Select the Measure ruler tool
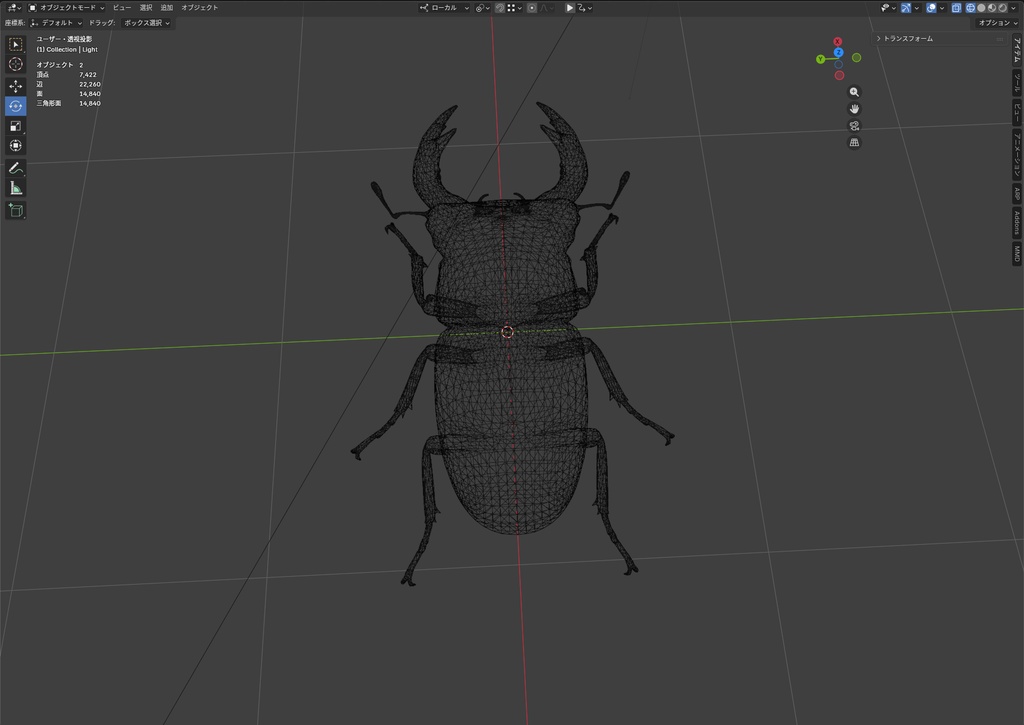This screenshot has height=725, width=1024. click(x=16, y=188)
